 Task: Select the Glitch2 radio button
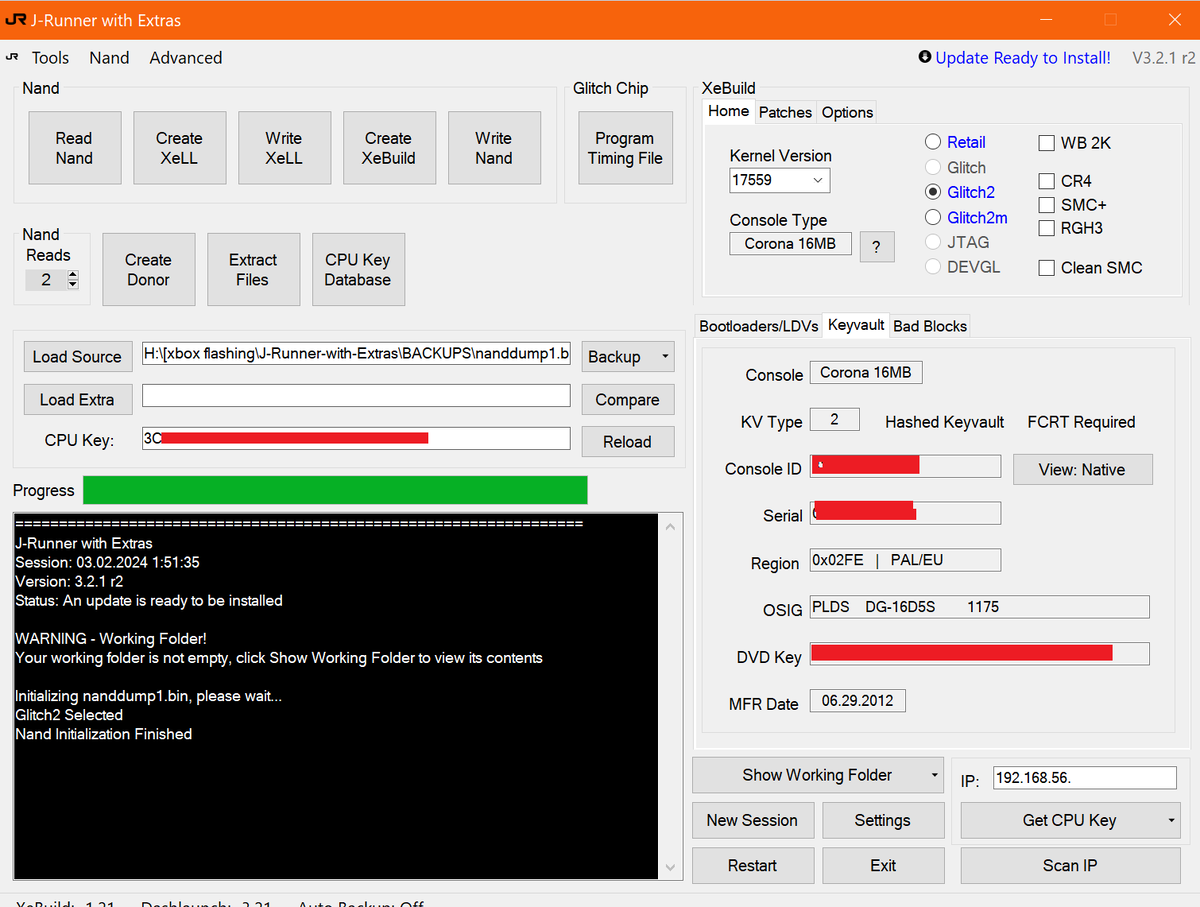click(933, 192)
